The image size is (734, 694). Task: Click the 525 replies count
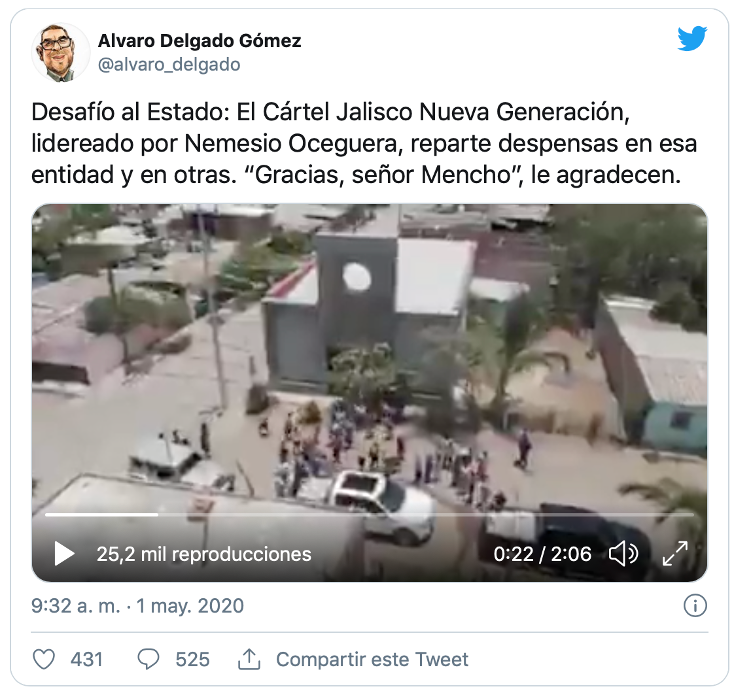point(192,659)
